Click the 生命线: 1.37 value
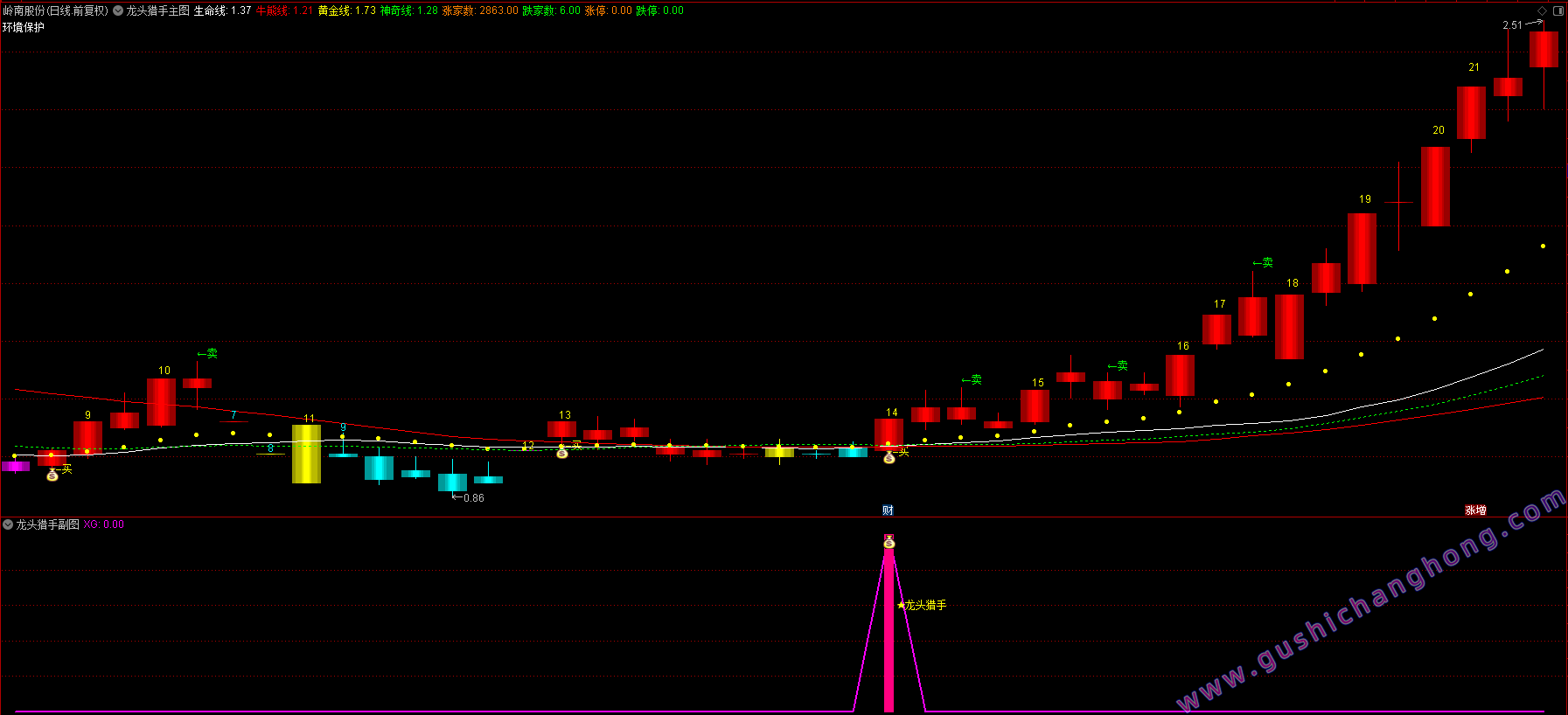The width and height of the screenshot is (1568, 715). tap(222, 10)
